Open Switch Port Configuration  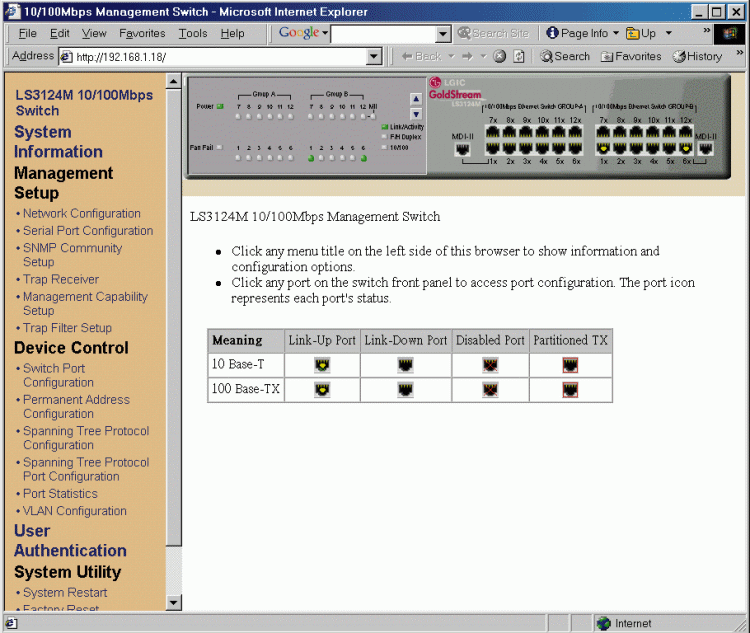pyautogui.click(x=58, y=375)
